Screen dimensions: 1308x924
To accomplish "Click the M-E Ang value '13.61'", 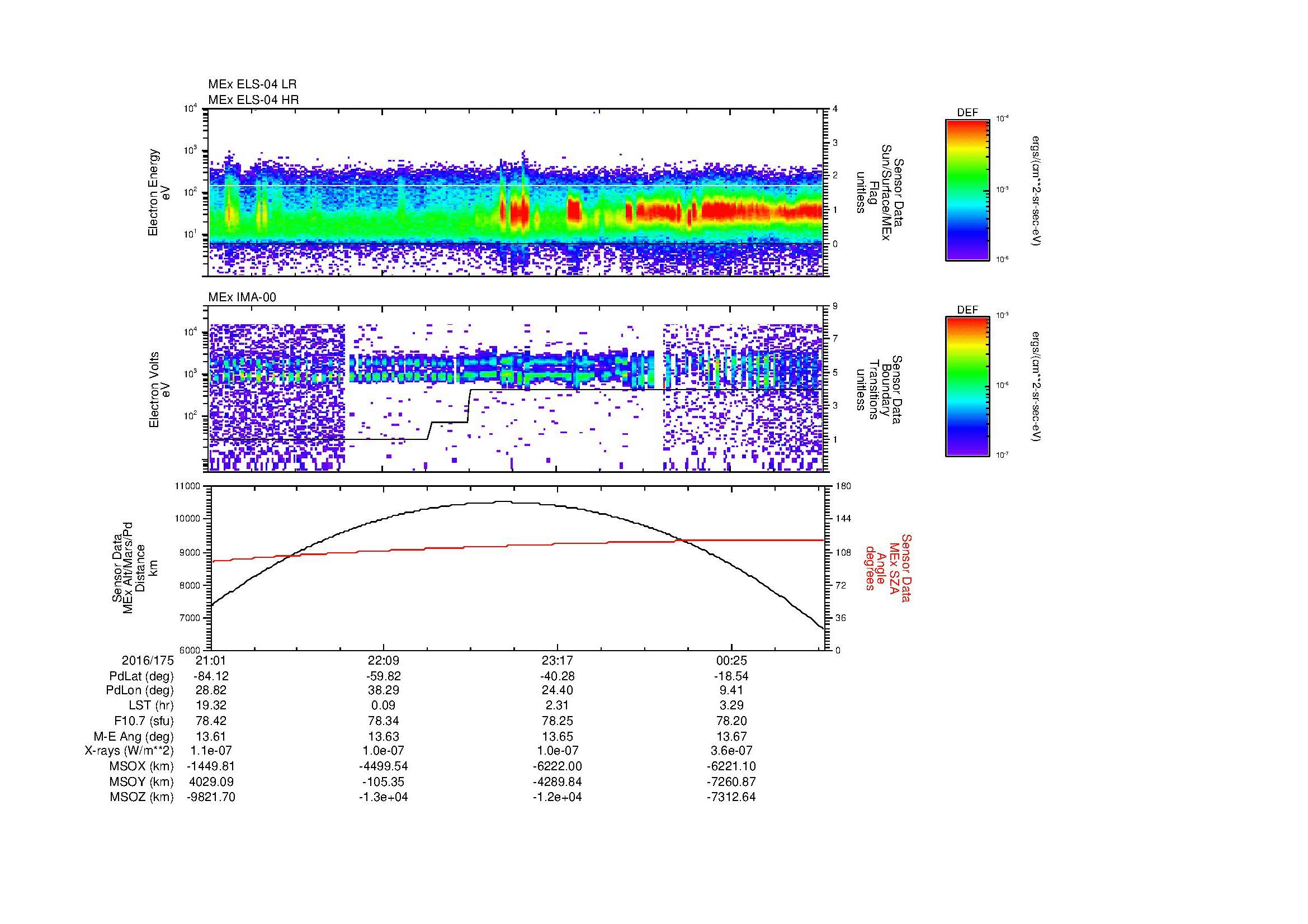I will click(211, 736).
